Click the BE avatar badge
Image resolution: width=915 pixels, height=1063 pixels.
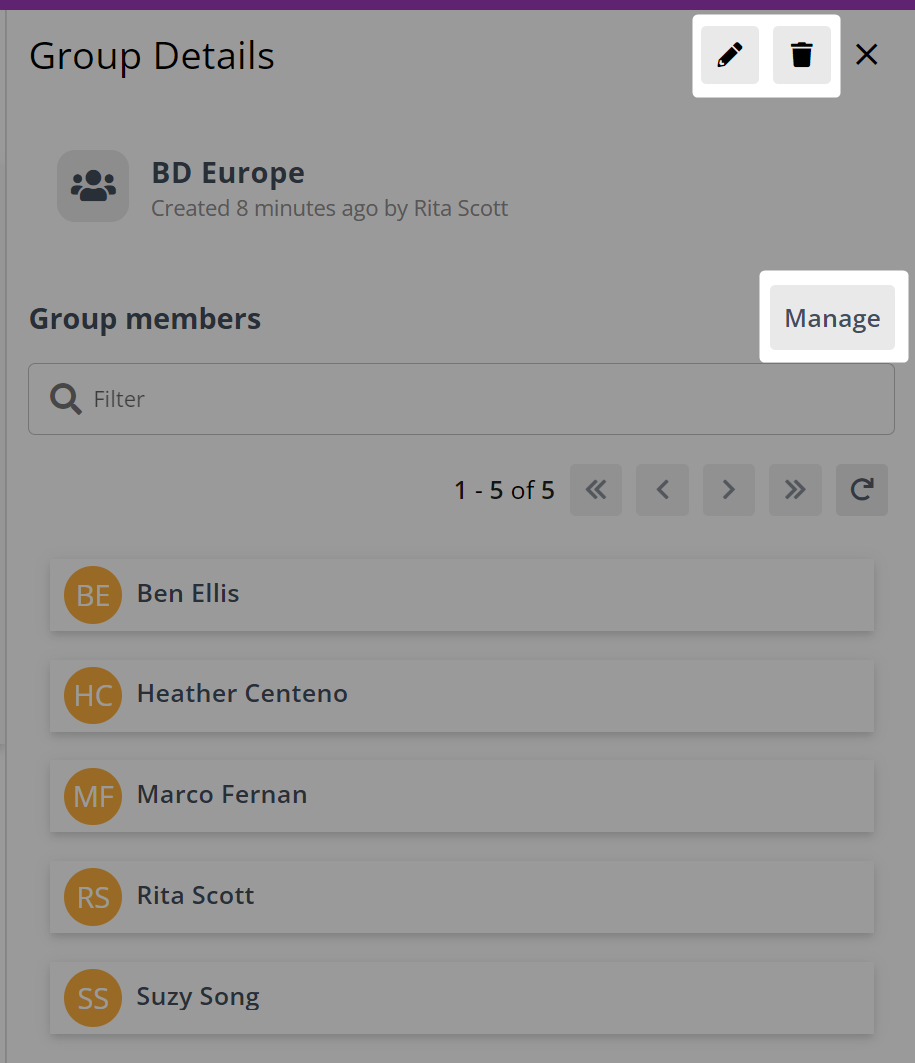pyautogui.click(x=93, y=595)
